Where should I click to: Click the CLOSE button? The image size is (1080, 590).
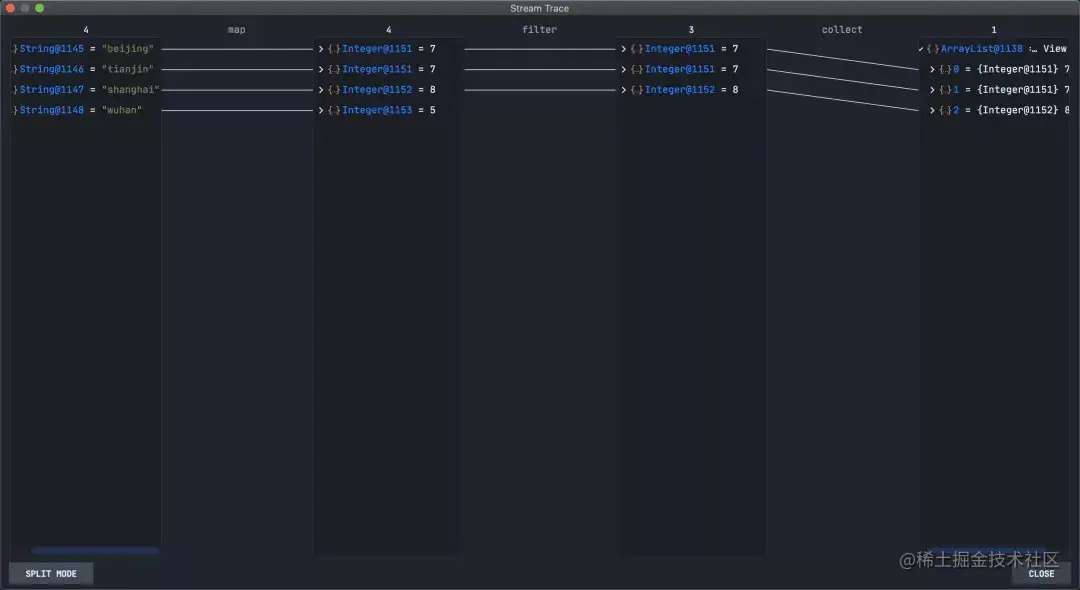(1041, 573)
